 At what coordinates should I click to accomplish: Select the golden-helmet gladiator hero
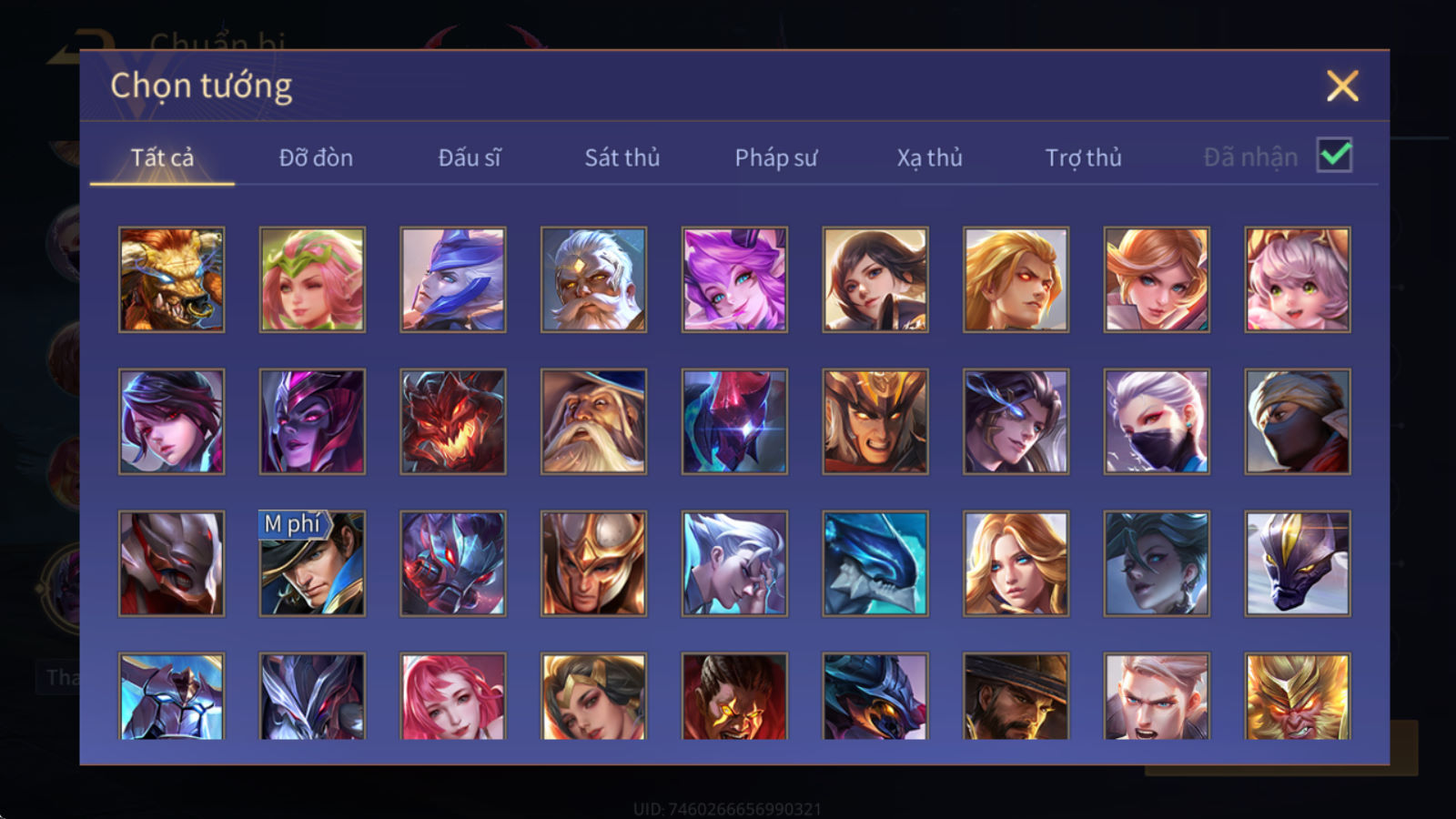tap(593, 563)
